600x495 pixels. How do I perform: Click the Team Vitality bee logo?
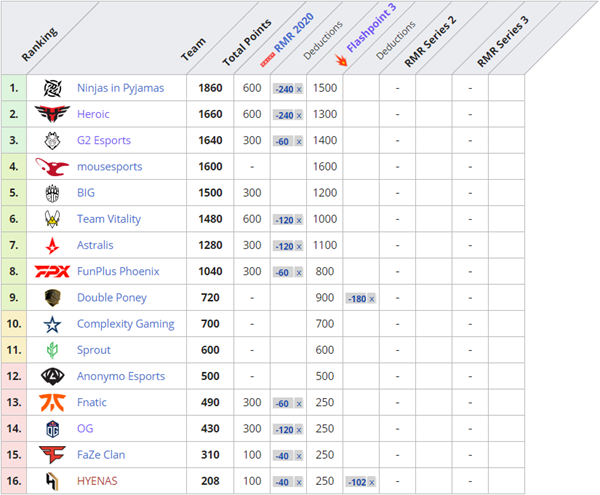point(51,219)
